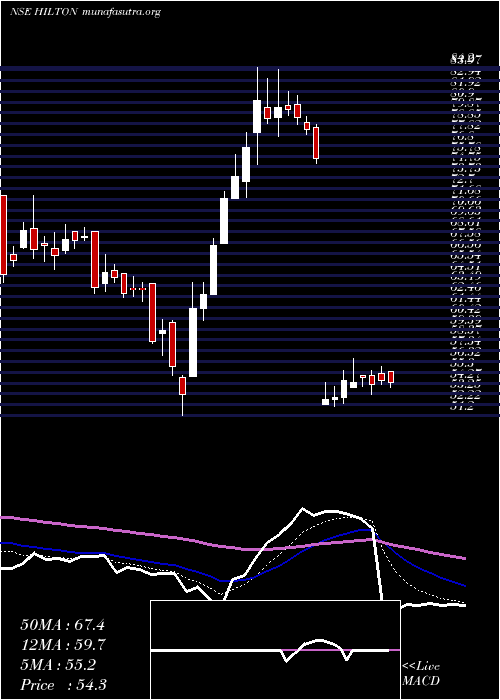Click the NSE HILTON chart title
This screenshot has height=700, width=500.
pos(85,12)
